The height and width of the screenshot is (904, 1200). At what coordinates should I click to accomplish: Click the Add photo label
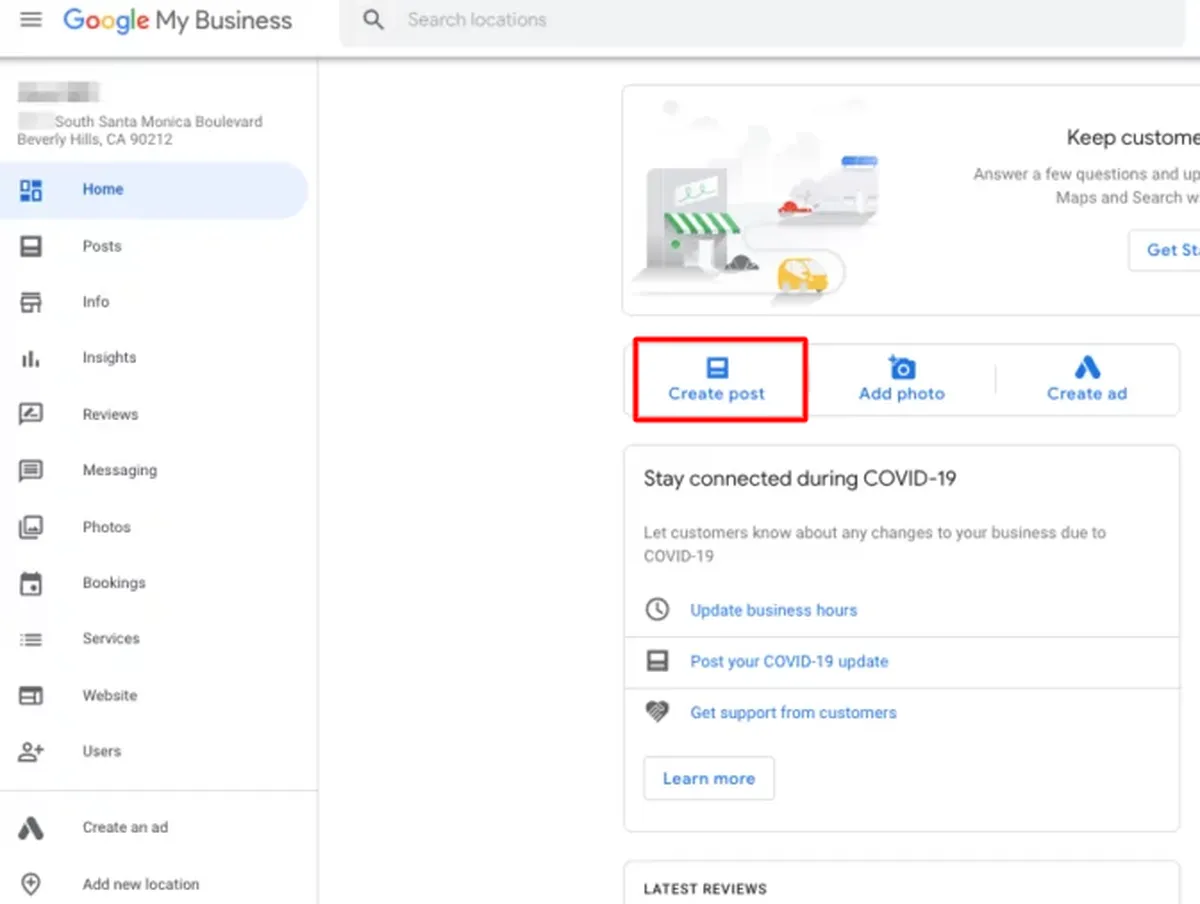(902, 394)
